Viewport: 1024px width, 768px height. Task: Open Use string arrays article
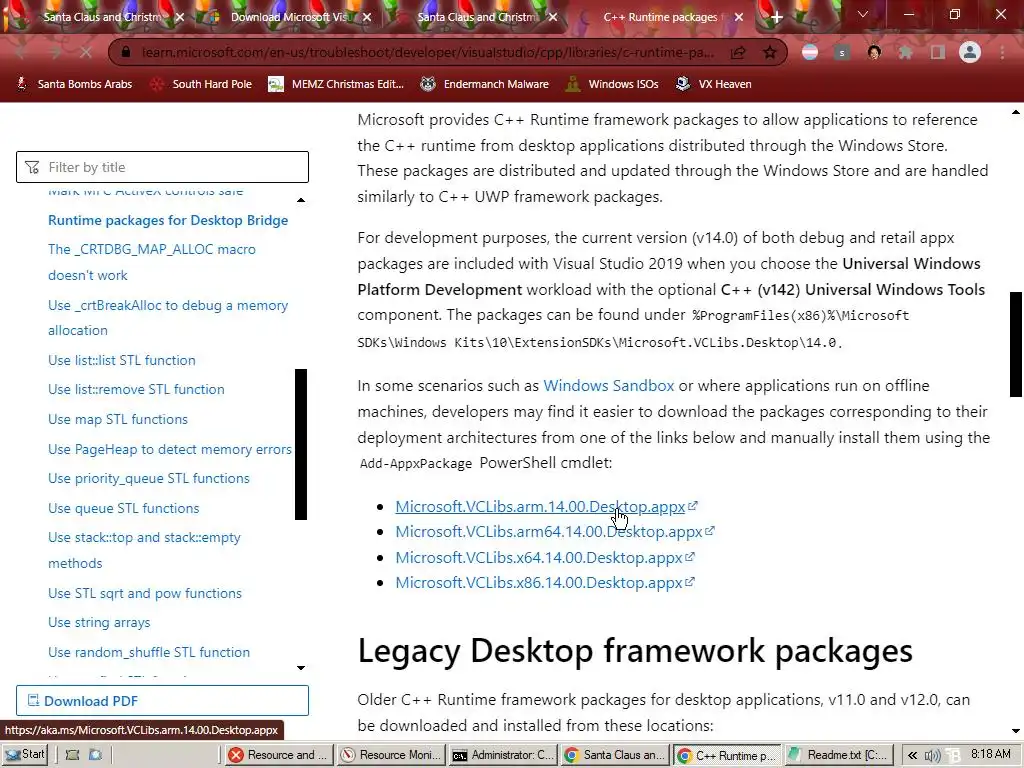[99, 622]
